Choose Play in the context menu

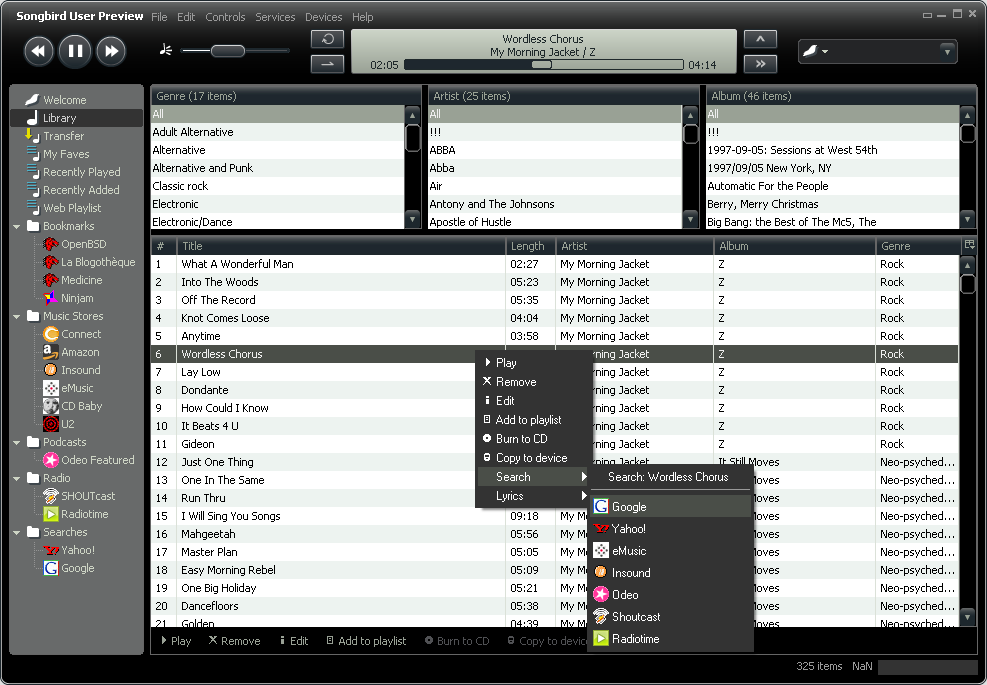pyautogui.click(x=534, y=363)
